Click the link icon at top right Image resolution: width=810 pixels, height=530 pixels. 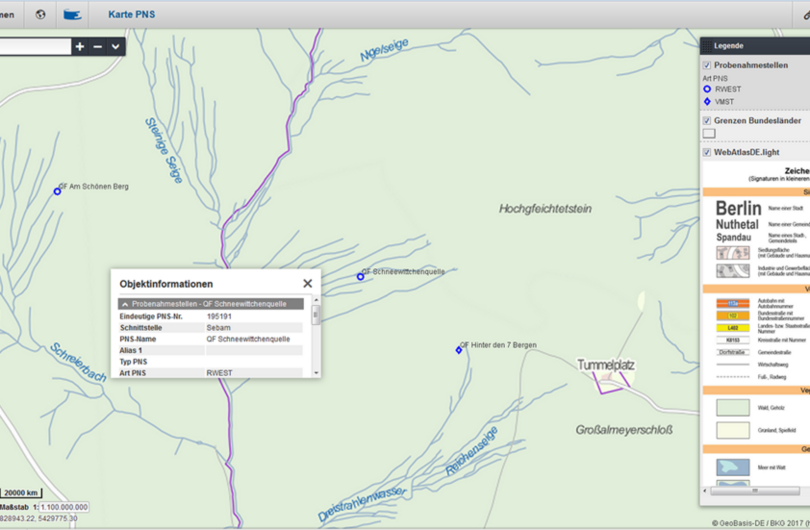805,15
